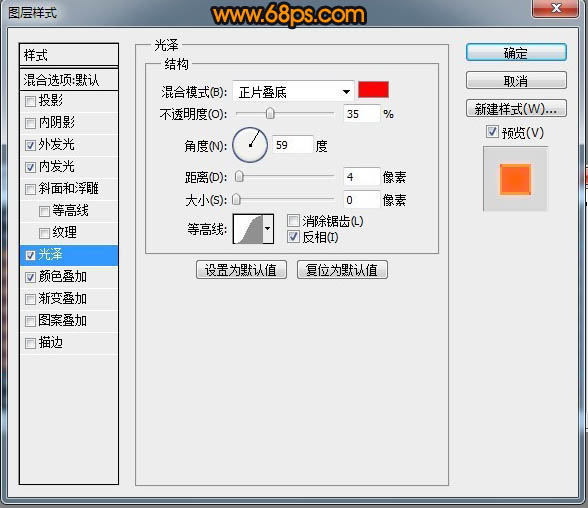The width and height of the screenshot is (588, 508).
Task: Uncheck the 颜色叠加 color overlay checkbox
Action: point(30,277)
